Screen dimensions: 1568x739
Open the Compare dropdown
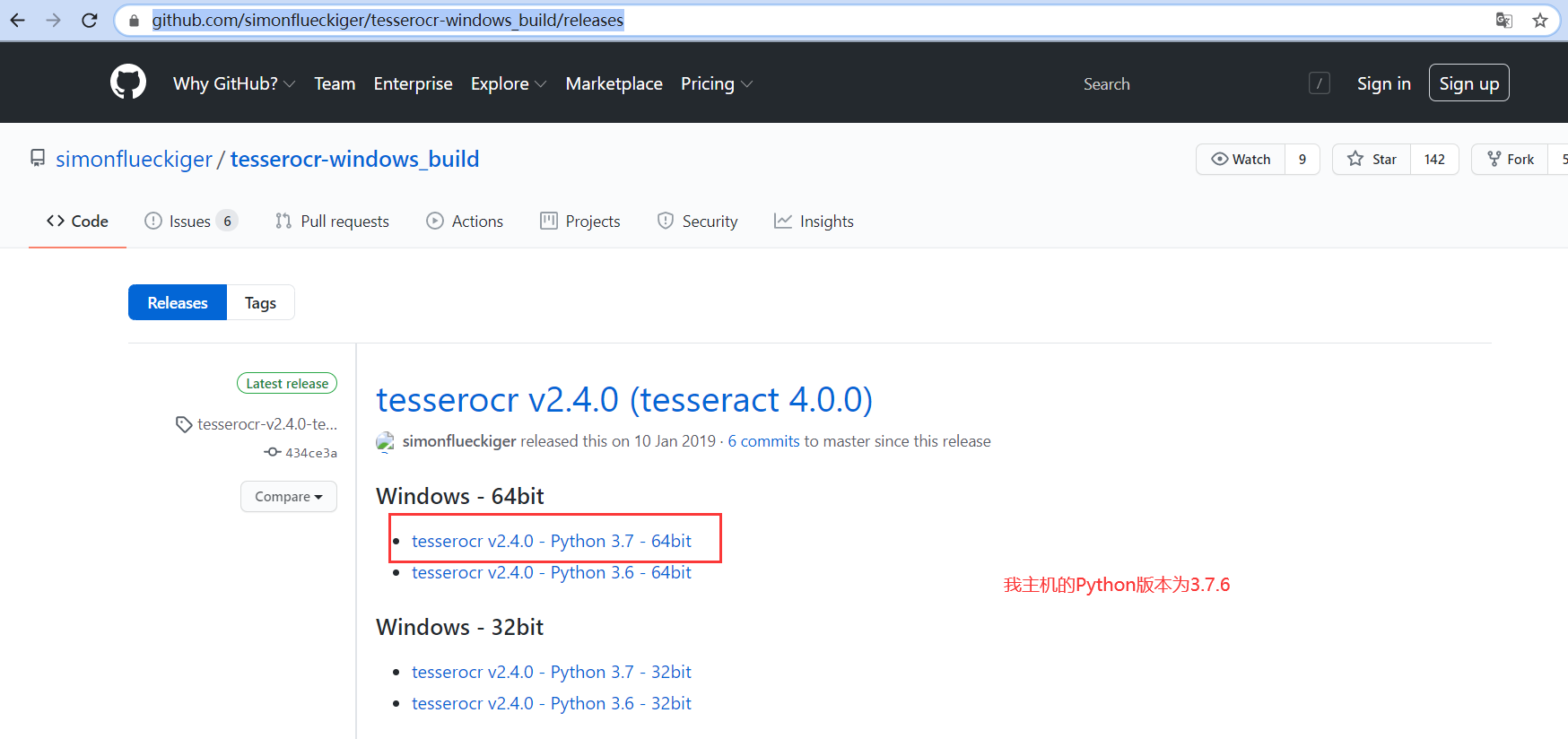[x=289, y=497]
